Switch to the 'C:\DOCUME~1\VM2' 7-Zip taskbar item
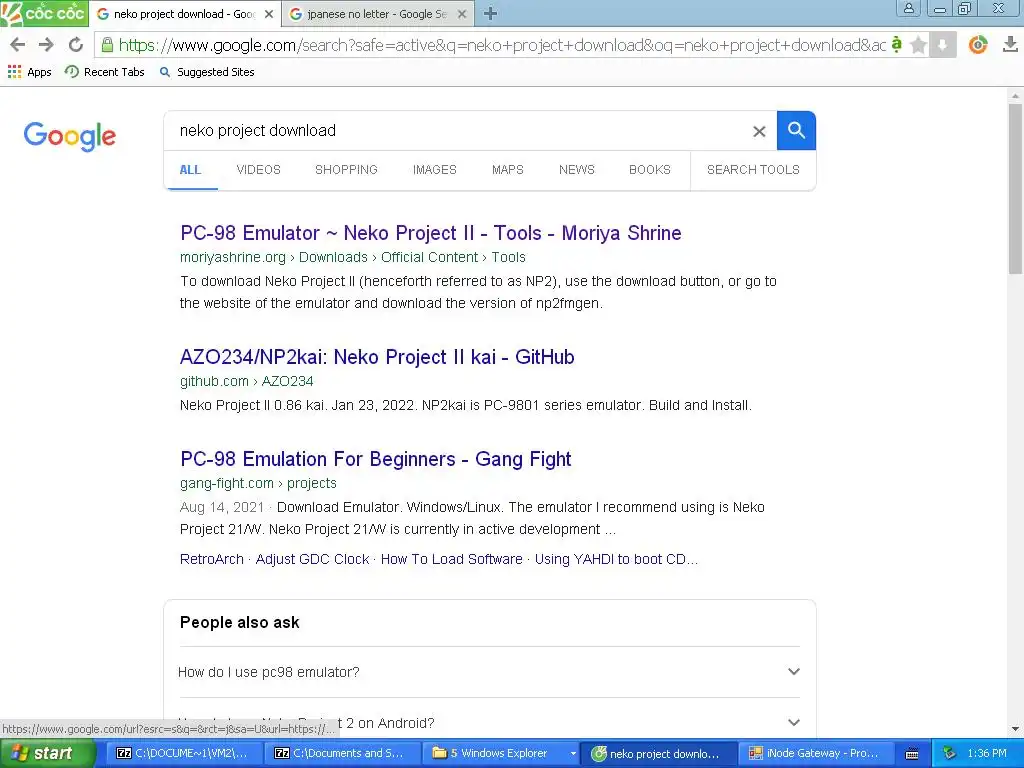Screen dimensions: 1024x768 183,753
